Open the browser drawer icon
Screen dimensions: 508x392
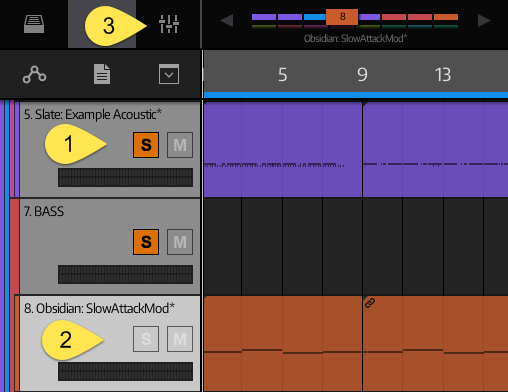coord(34,24)
